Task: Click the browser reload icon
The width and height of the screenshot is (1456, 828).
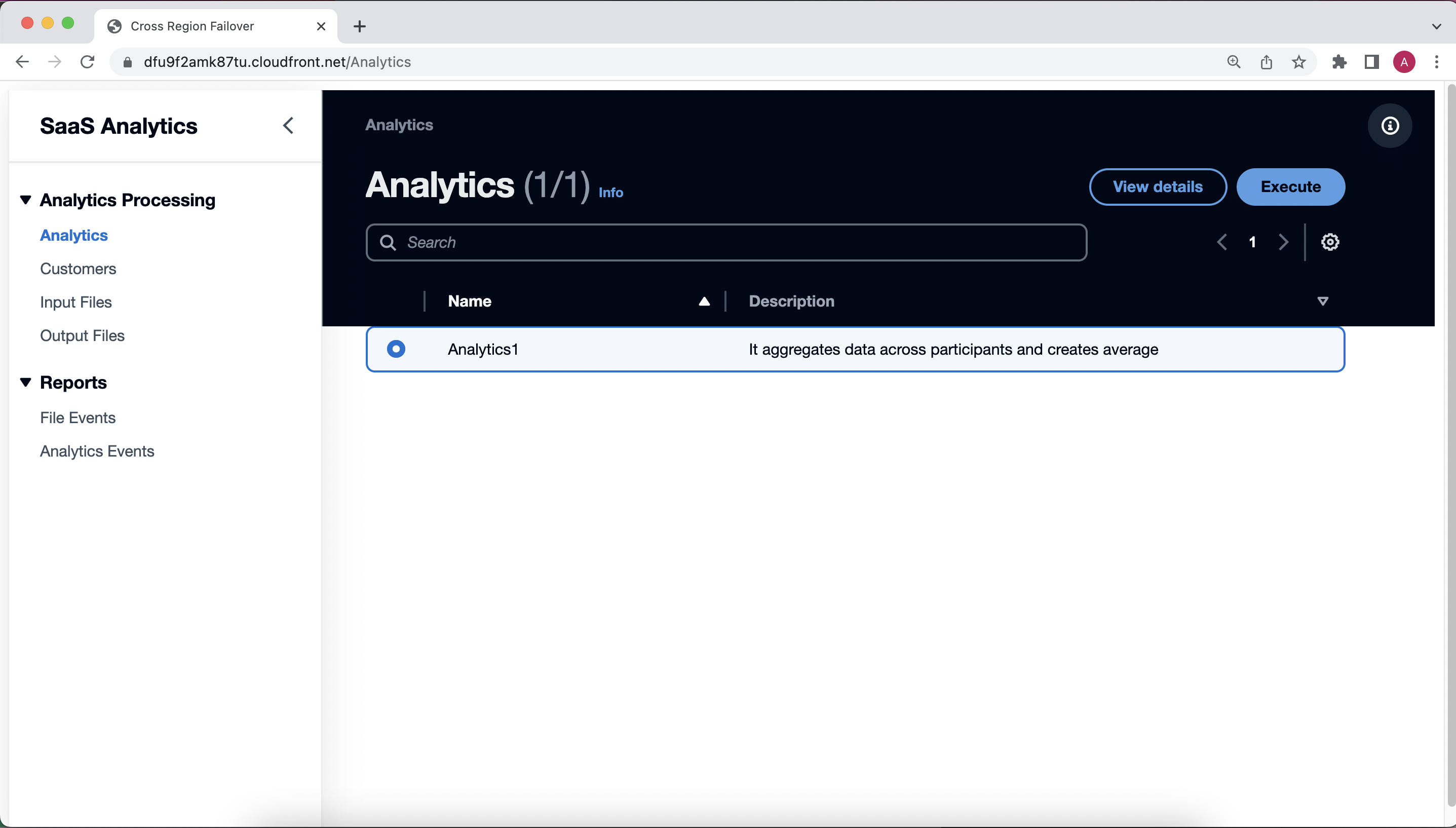Action: (x=87, y=62)
